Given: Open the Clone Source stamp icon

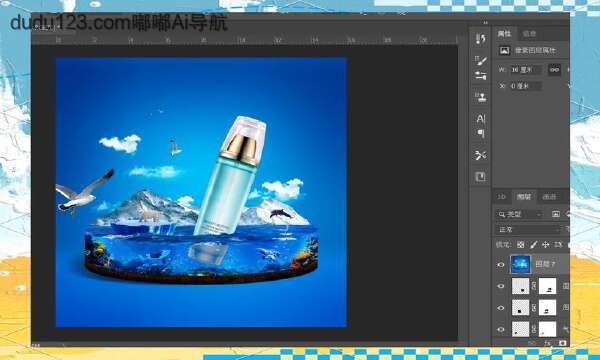Looking at the screenshot, I should pyautogui.click(x=481, y=97).
